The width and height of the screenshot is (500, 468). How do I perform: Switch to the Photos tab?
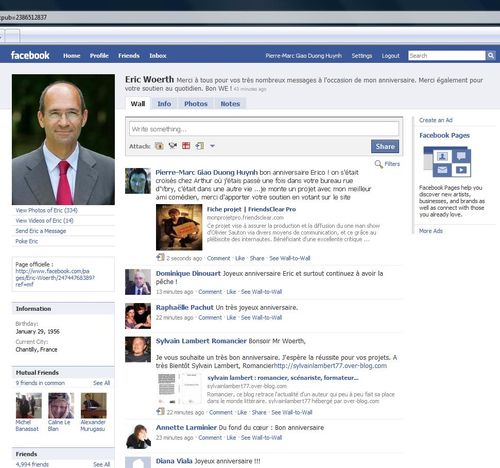coord(196,104)
